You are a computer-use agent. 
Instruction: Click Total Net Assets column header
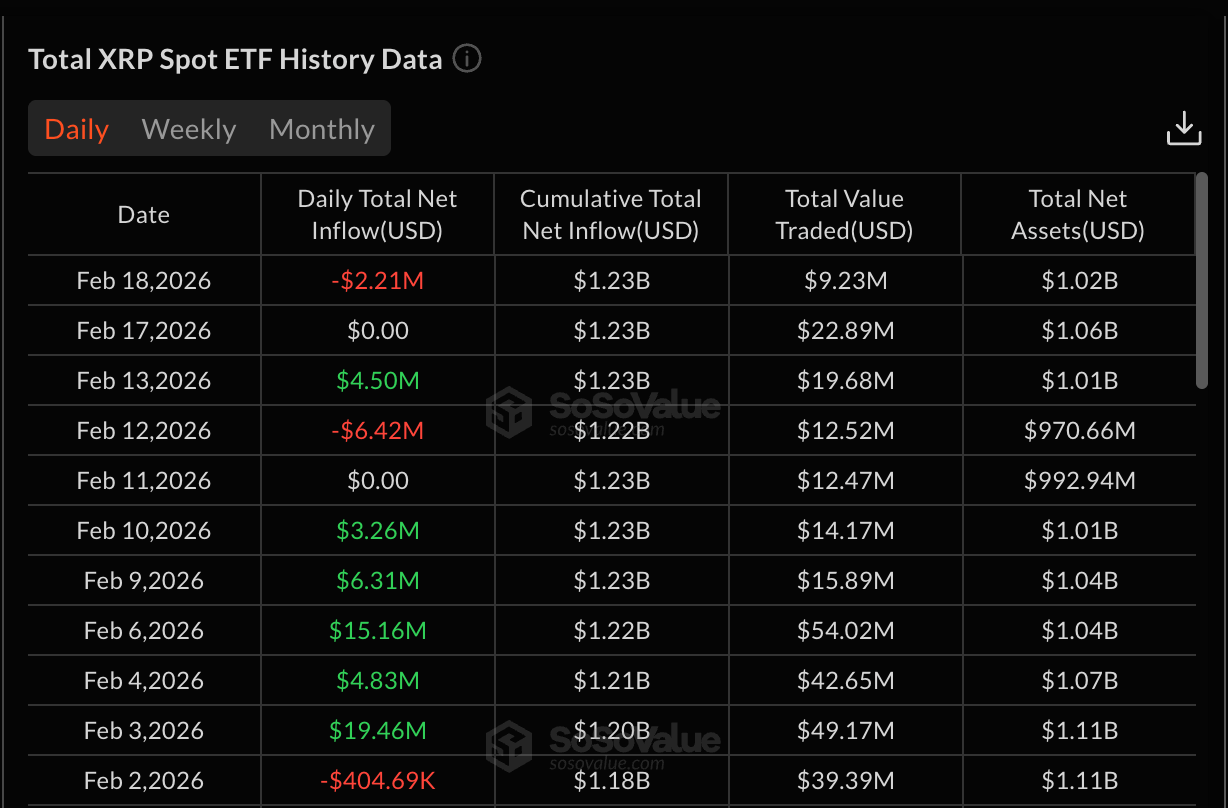click(x=1078, y=215)
